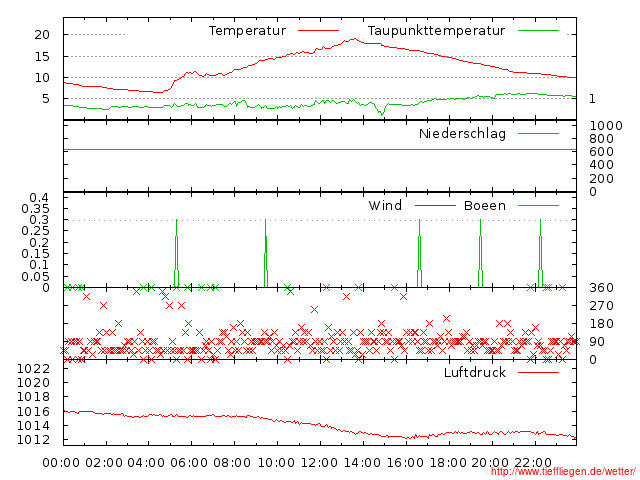
Task: Click the 0.2 wind axis label
Action: 39,242
